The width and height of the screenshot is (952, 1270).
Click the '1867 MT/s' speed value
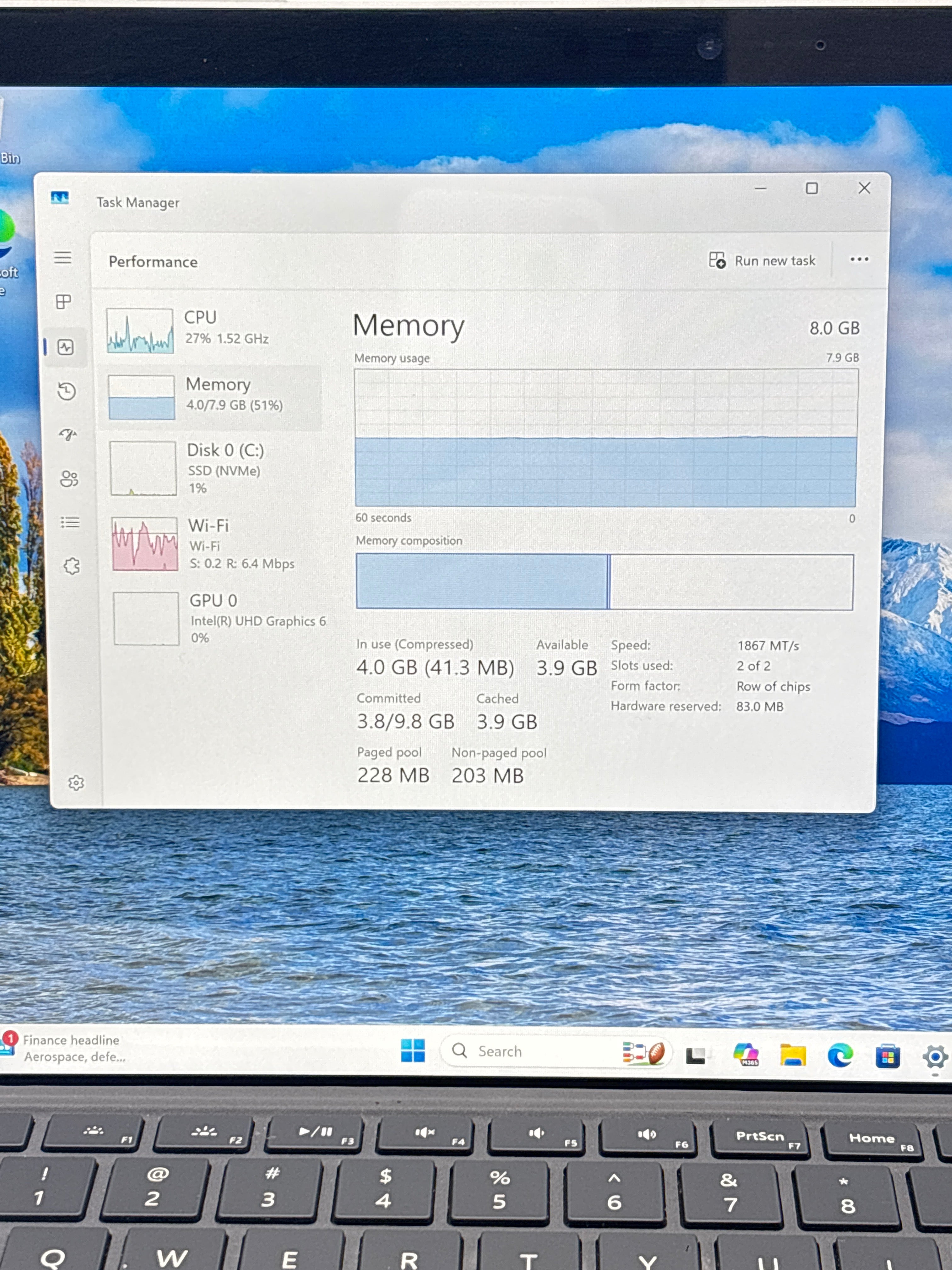point(768,646)
